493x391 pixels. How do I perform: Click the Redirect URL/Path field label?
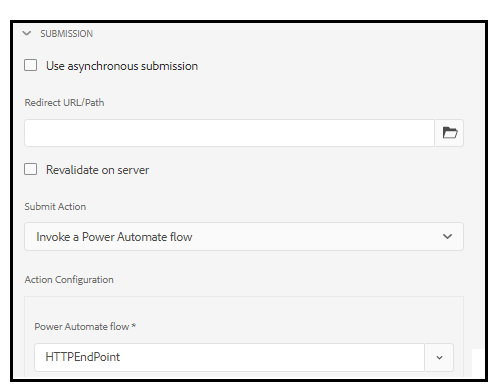64,102
